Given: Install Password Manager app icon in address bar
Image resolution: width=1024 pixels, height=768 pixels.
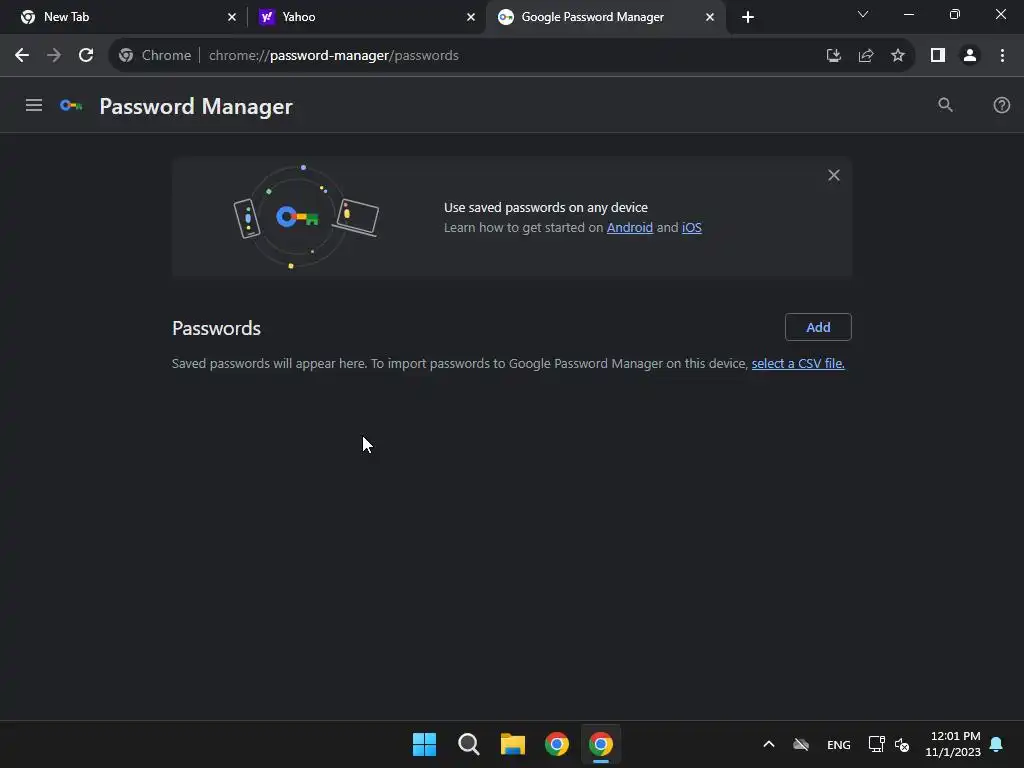Looking at the screenshot, I should (x=833, y=56).
